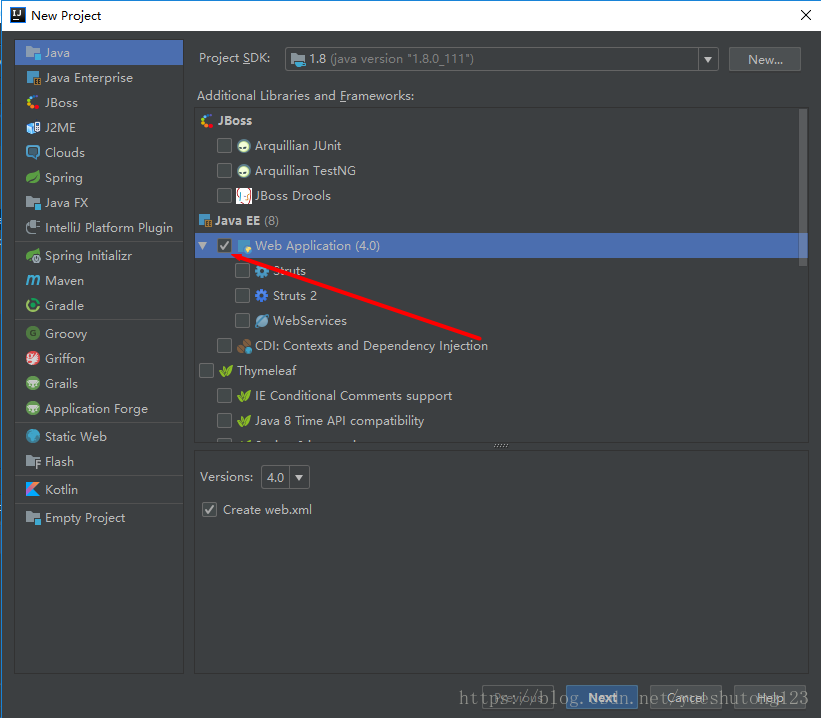Click the JBoss Drools framework icon
Viewport: 821px width, 718px height.
(243, 196)
